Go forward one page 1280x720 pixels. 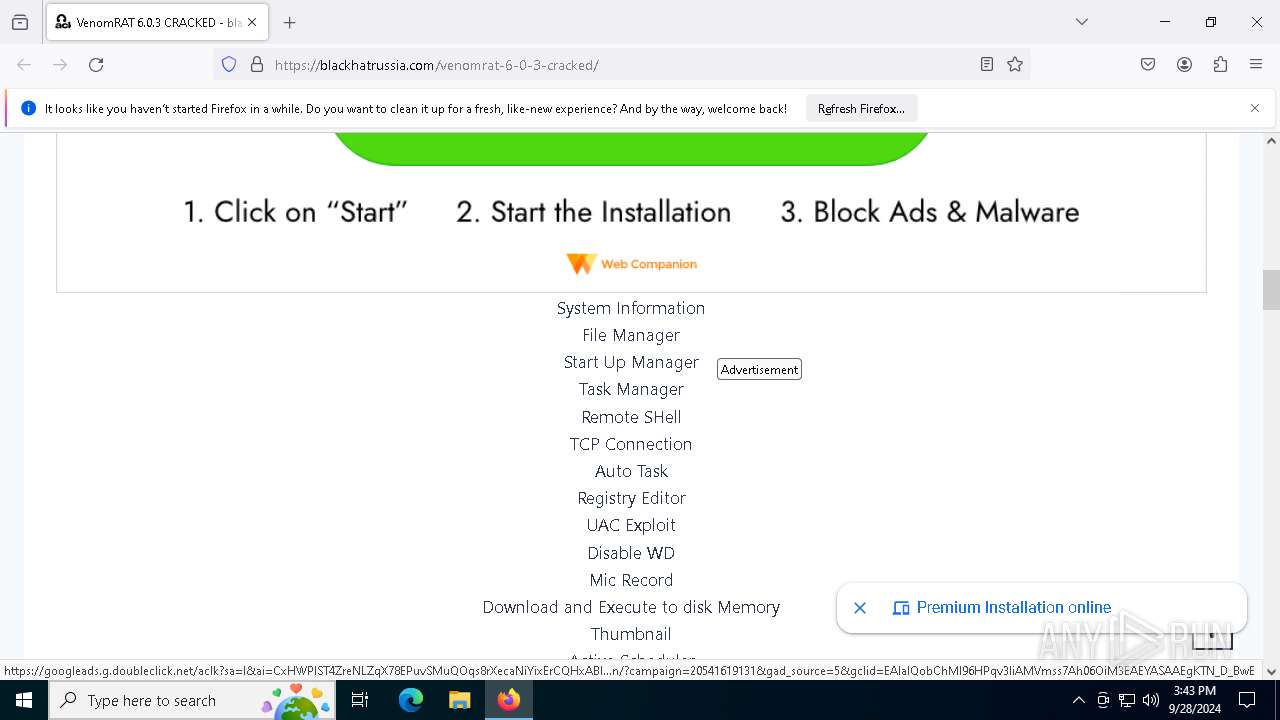(x=60, y=65)
